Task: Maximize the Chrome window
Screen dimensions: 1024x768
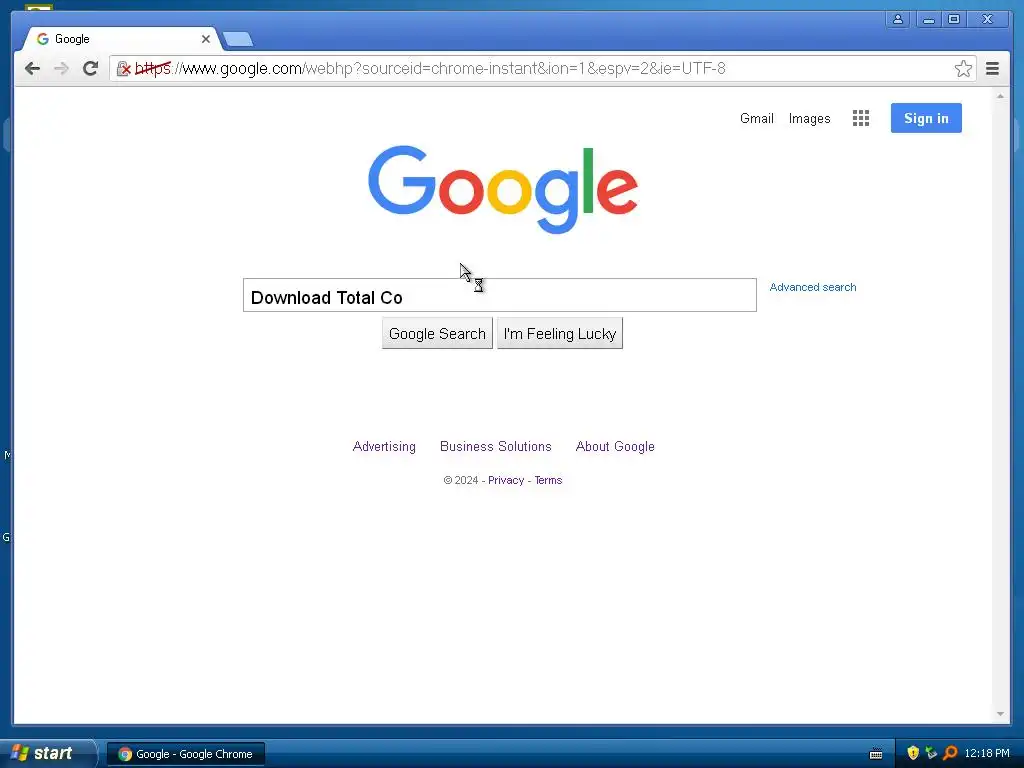Action: click(x=954, y=20)
